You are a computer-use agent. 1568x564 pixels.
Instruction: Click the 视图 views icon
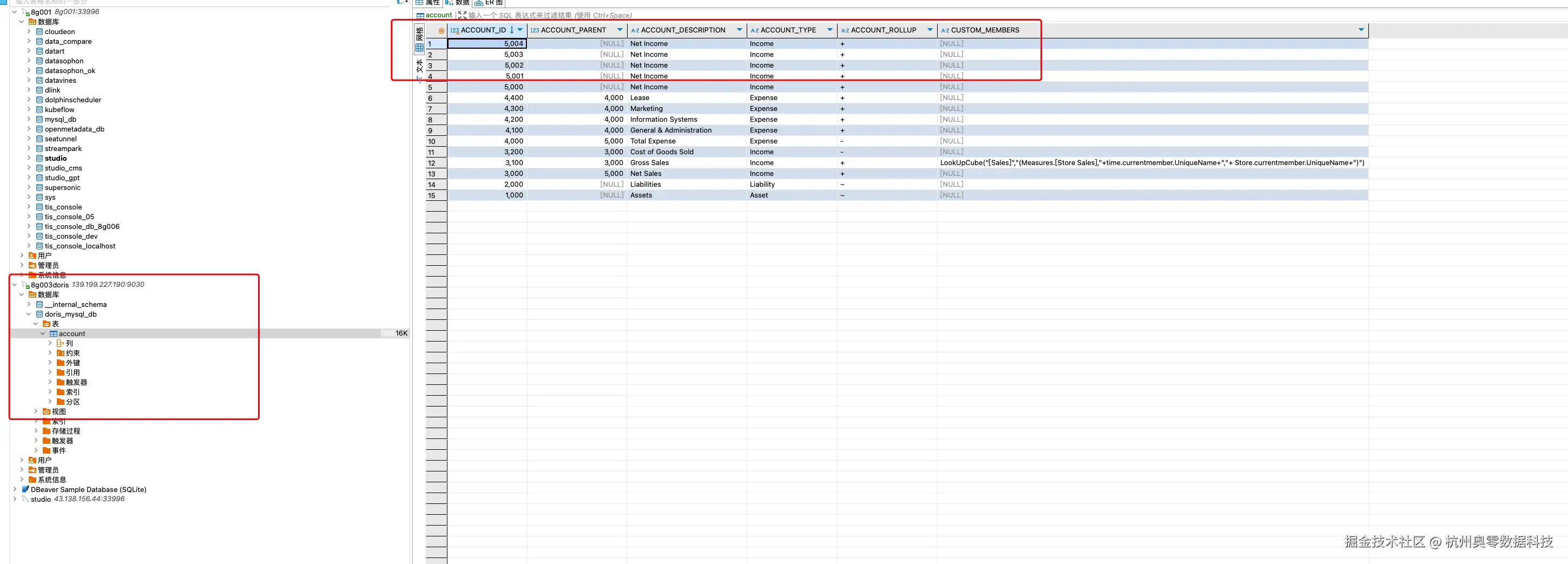tap(47, 412)
